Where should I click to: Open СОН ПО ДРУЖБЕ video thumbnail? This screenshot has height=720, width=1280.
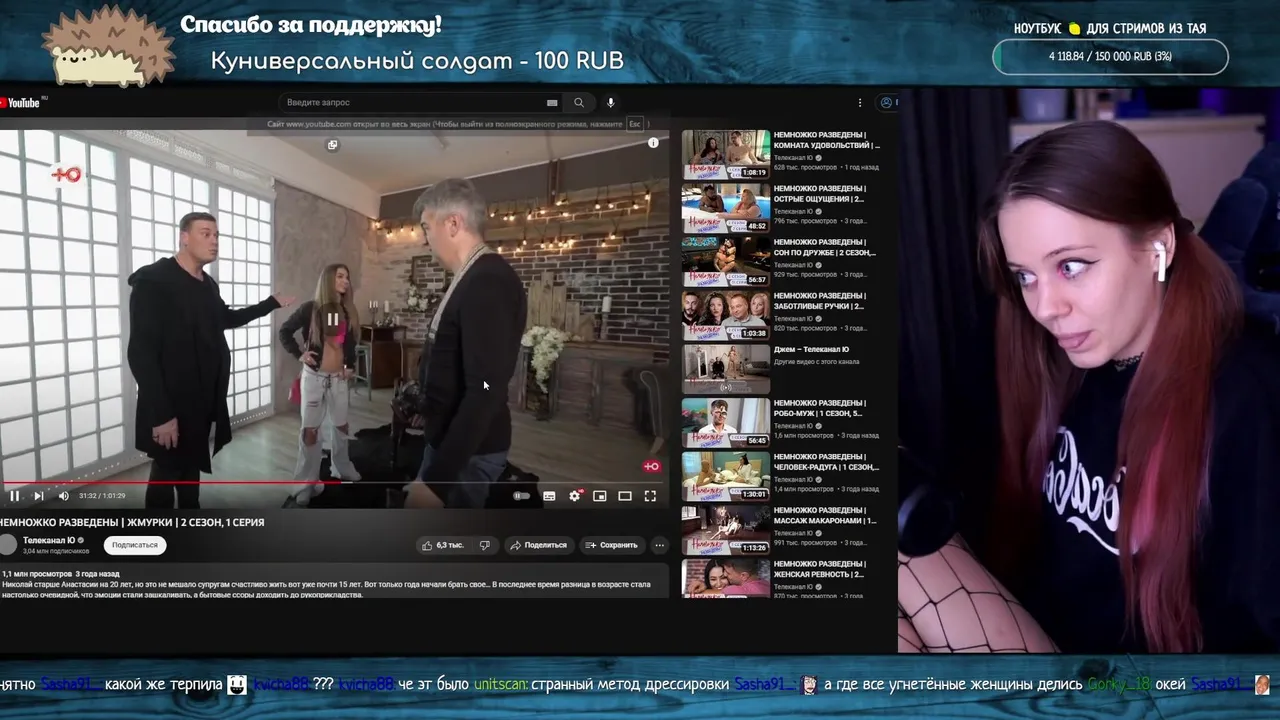726,262
